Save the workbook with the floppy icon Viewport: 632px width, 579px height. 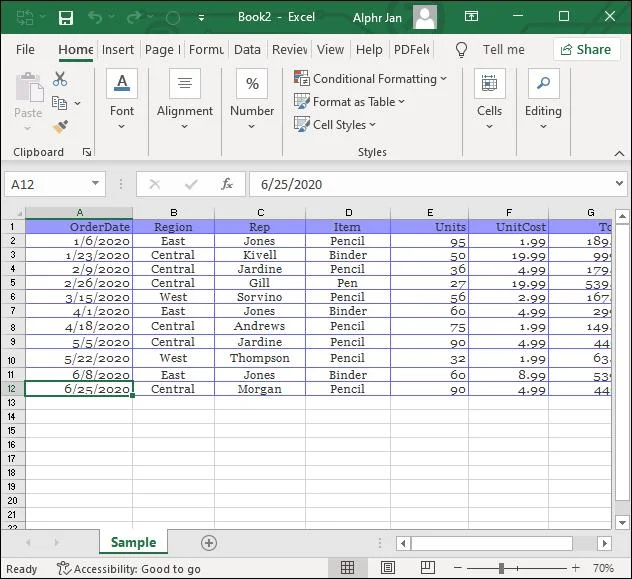[x=66, y=18]
